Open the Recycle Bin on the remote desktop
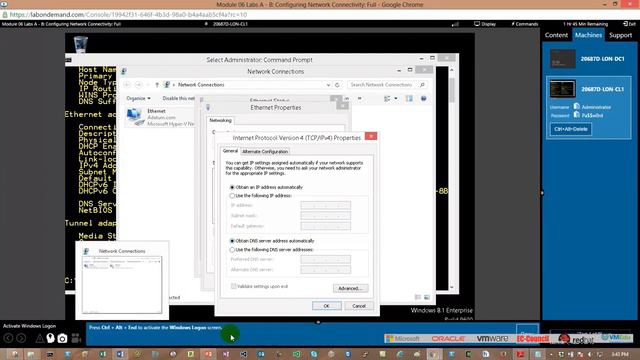 80,44
